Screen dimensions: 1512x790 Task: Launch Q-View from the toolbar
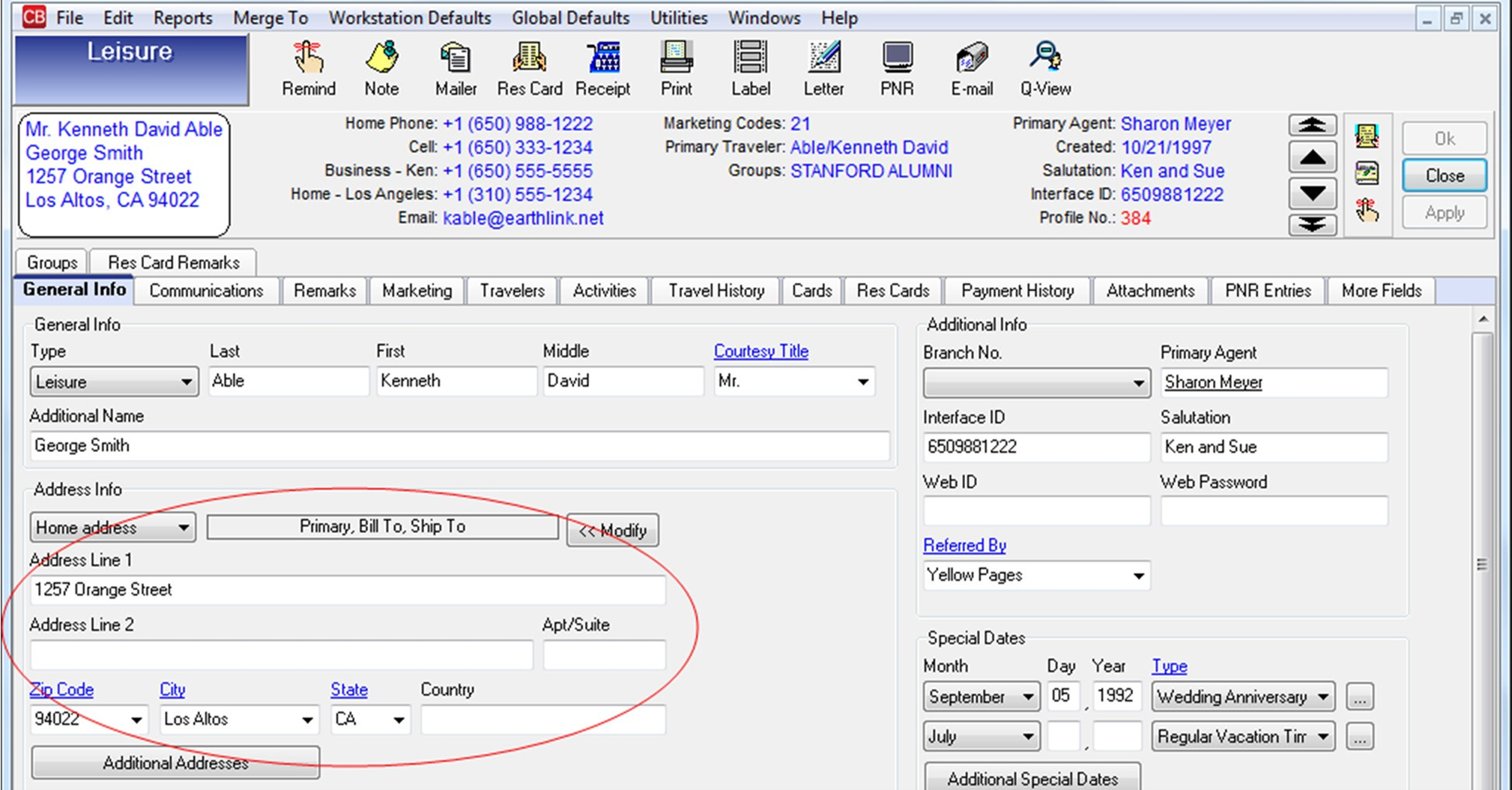(1047, 67)
